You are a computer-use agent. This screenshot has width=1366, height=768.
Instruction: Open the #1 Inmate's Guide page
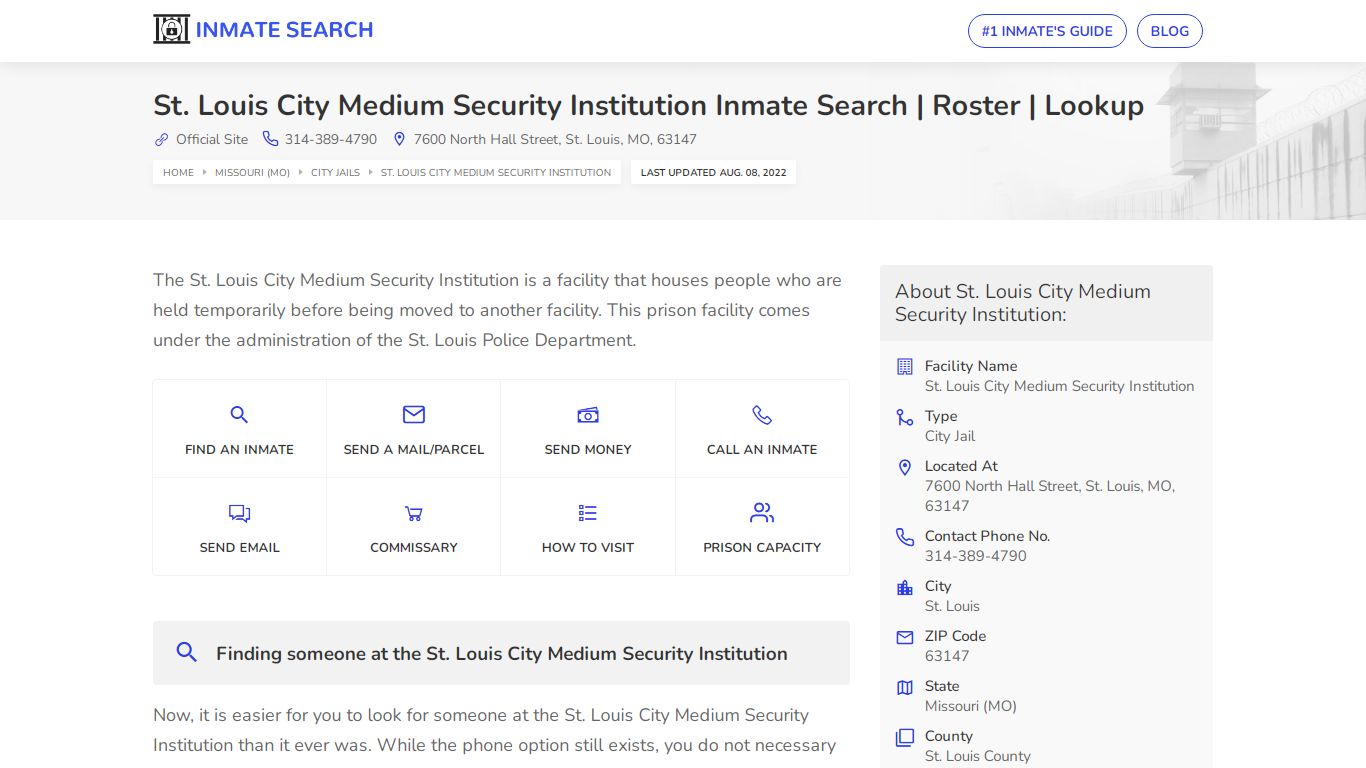click(x=1047, y=31)
